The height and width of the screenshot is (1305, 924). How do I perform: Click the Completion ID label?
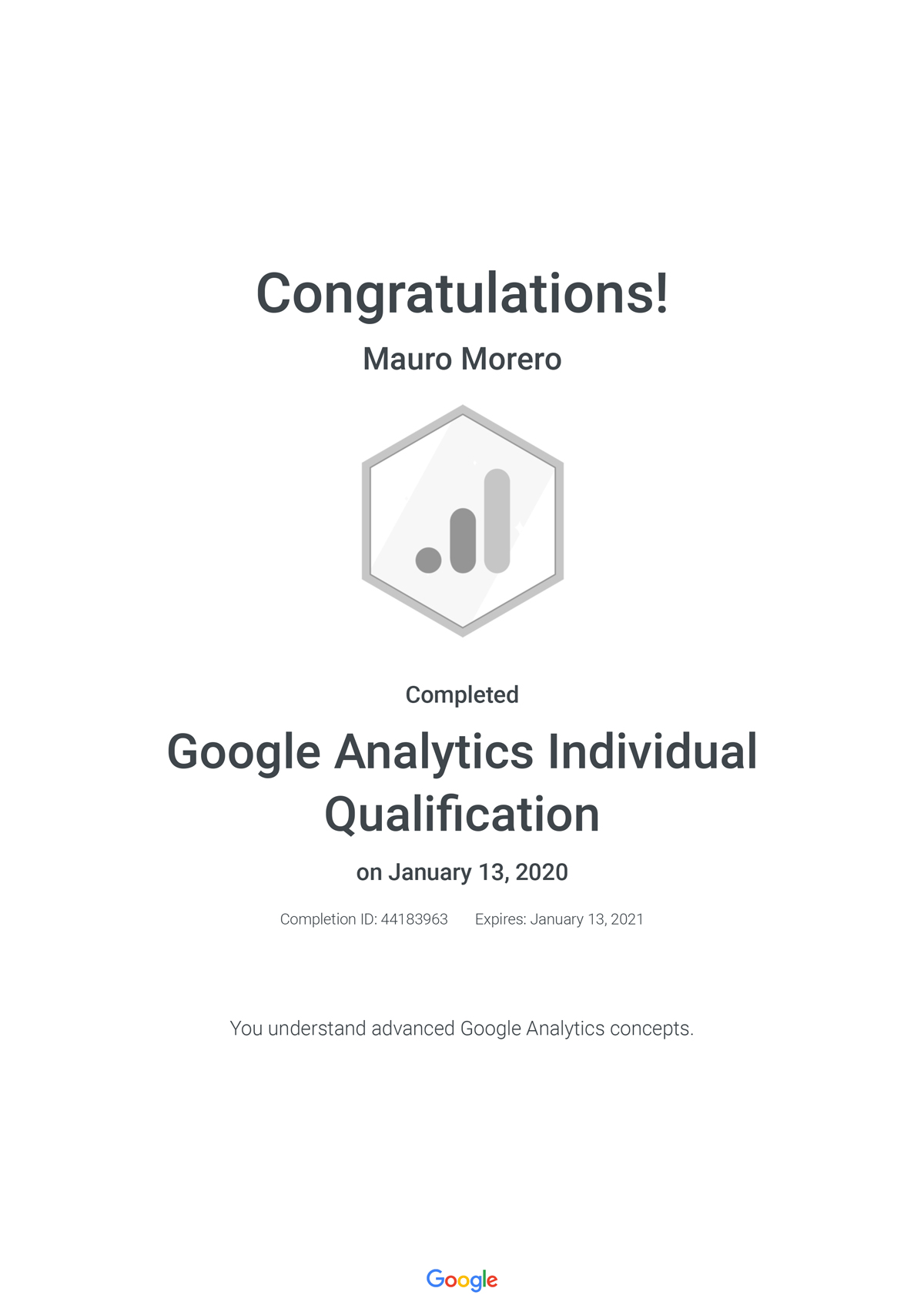coord(329,919)
